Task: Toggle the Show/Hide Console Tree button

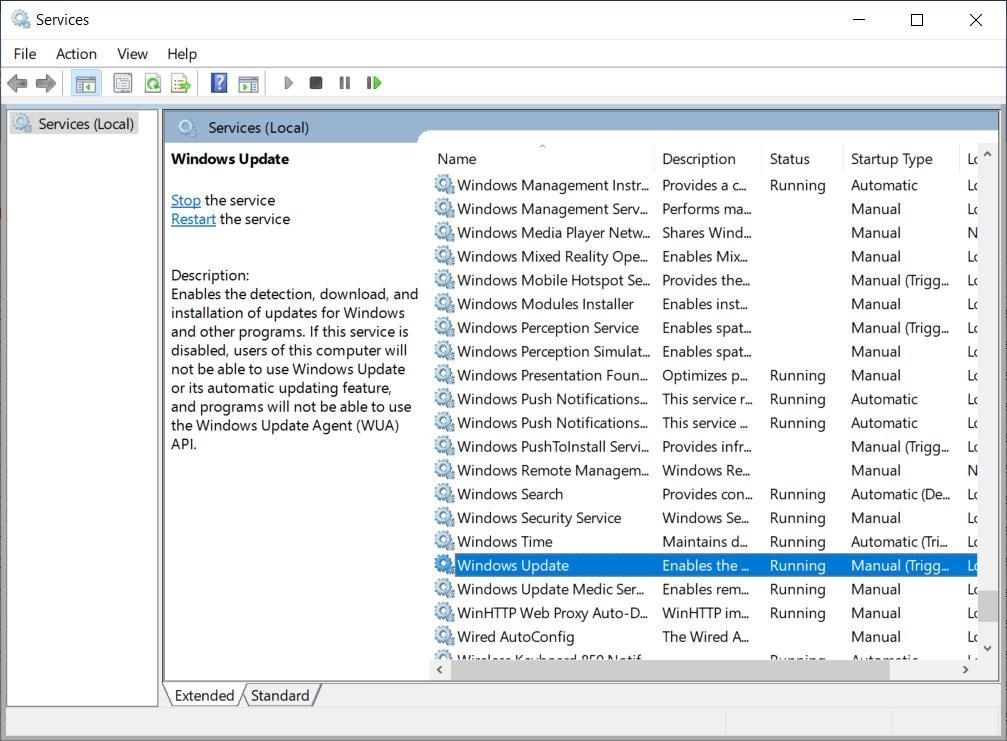Action: tap(86, 83)
